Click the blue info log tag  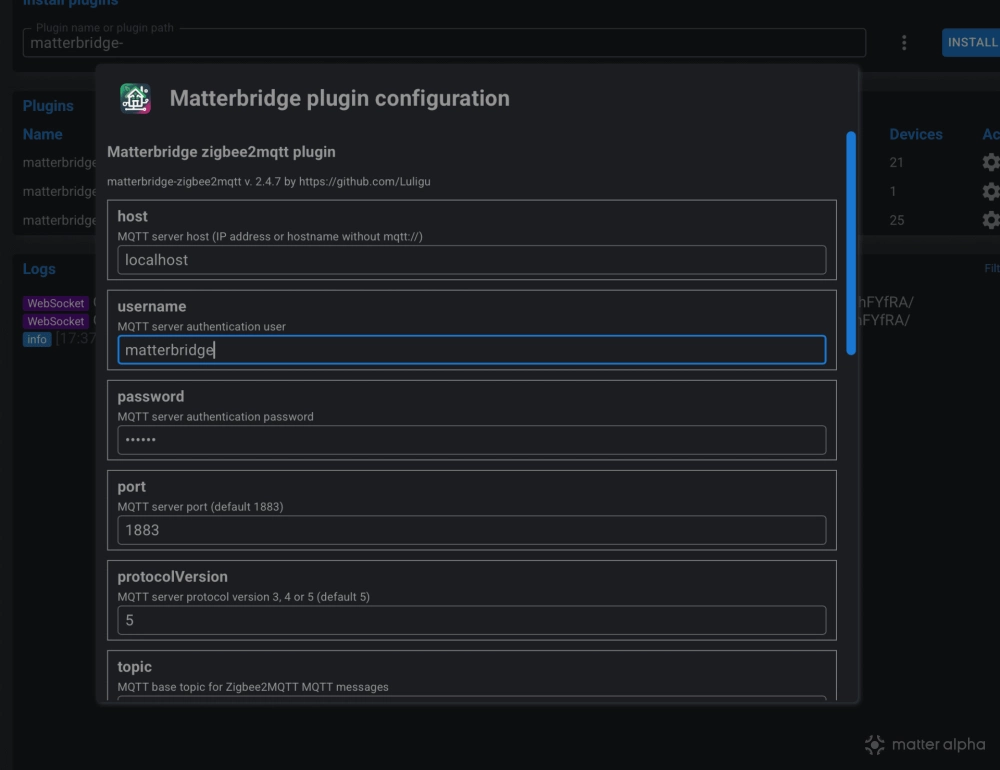37,339
